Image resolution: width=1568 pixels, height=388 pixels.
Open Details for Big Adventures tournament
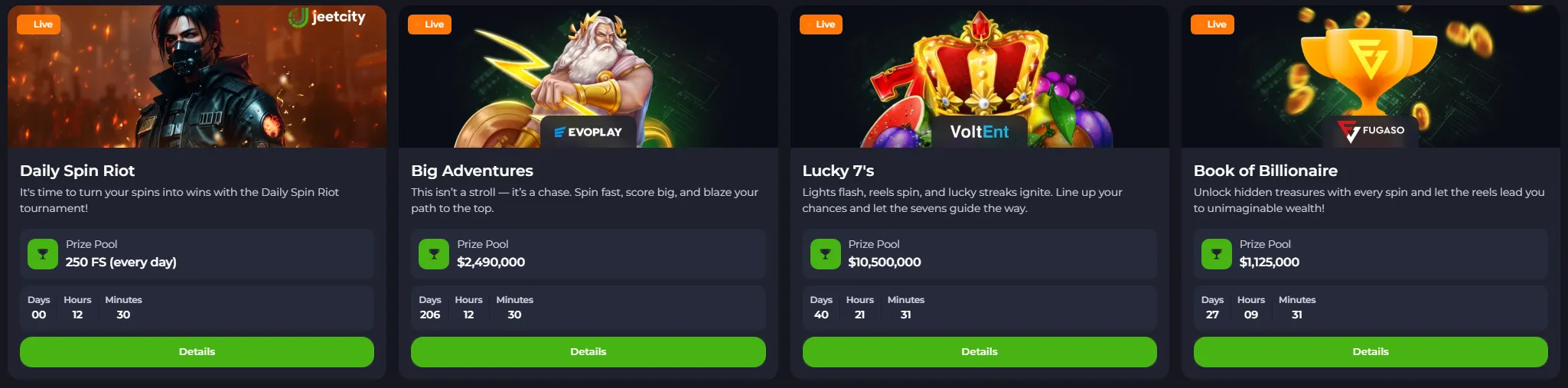tap(588, 352)
